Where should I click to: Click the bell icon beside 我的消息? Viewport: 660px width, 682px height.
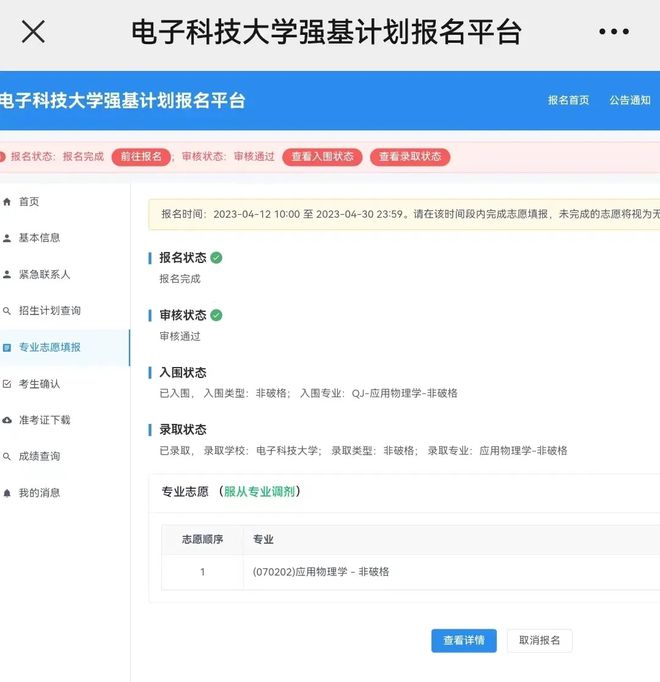tap(7, 493)
